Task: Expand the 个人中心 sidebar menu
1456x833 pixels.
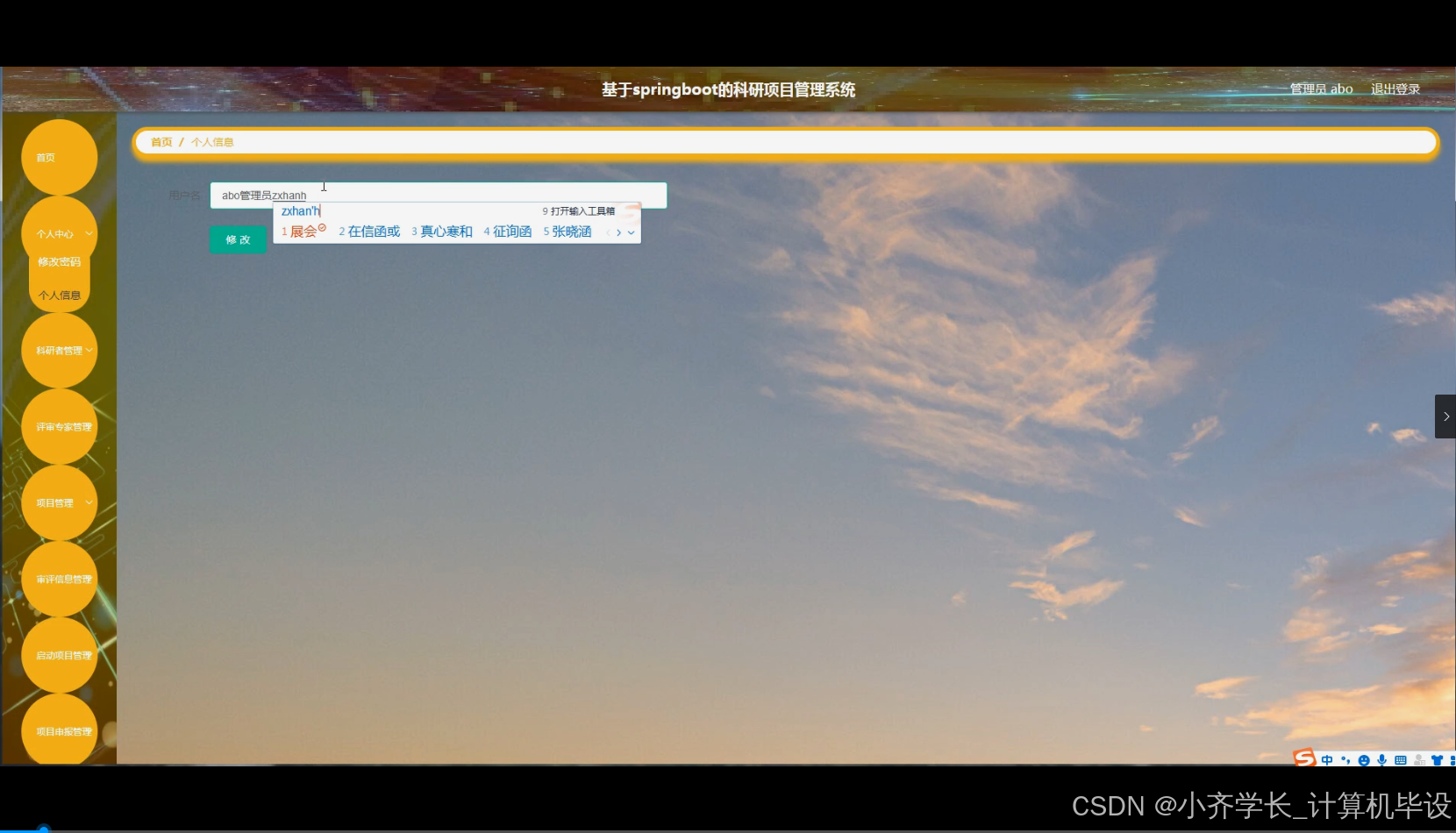Action: 58,233
